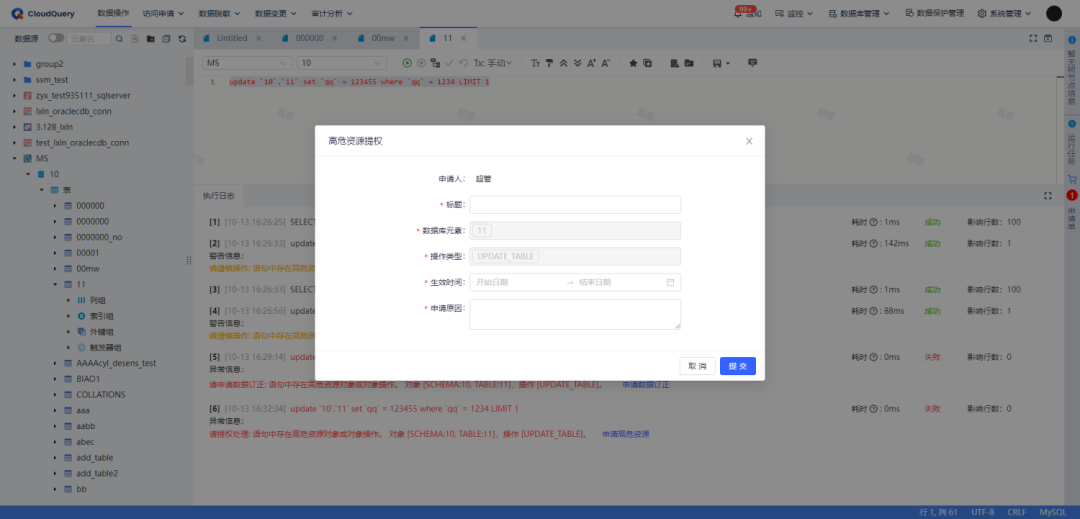1080x519 pixels.
Task: Click the new folder icon in 数据源 panel
Action: 150,39
